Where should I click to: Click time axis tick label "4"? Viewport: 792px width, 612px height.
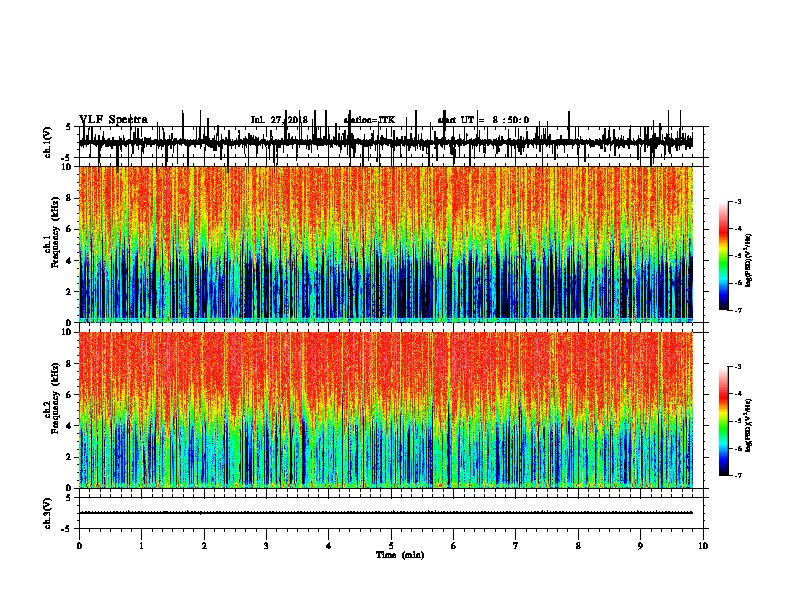click(329, 546)
